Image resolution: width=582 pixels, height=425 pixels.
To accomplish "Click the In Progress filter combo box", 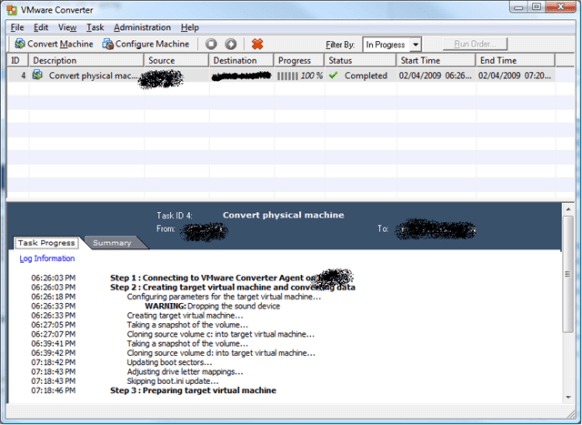I will click(392, 45).
